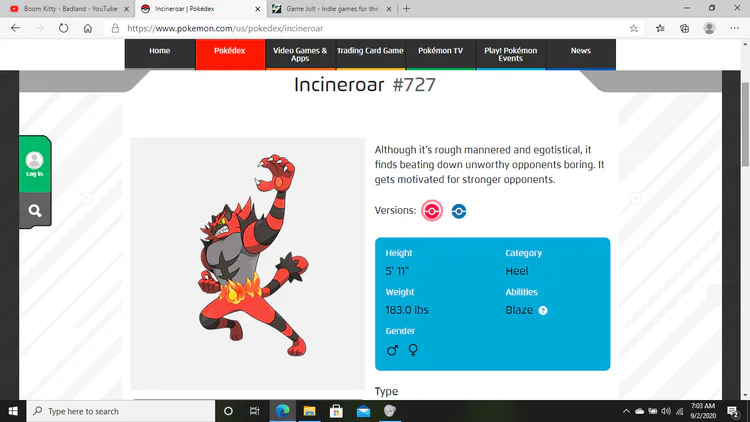Image resolution: width=750 pixels, height=422 pixels.
Task: Click the 5' 11" height value
Action: (397, 271)
